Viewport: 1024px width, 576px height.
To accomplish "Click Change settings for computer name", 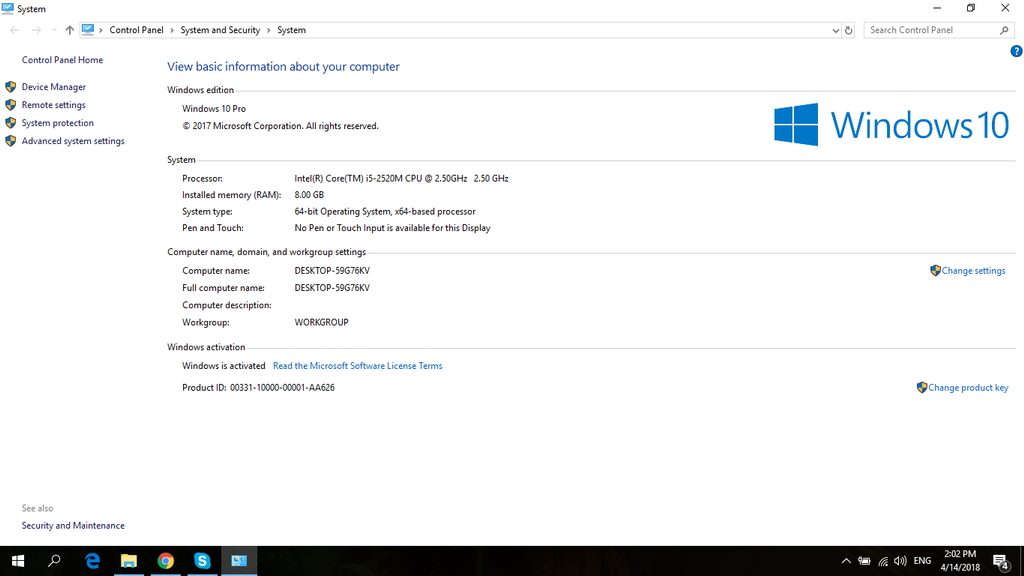I will click(x=973, y=270).
